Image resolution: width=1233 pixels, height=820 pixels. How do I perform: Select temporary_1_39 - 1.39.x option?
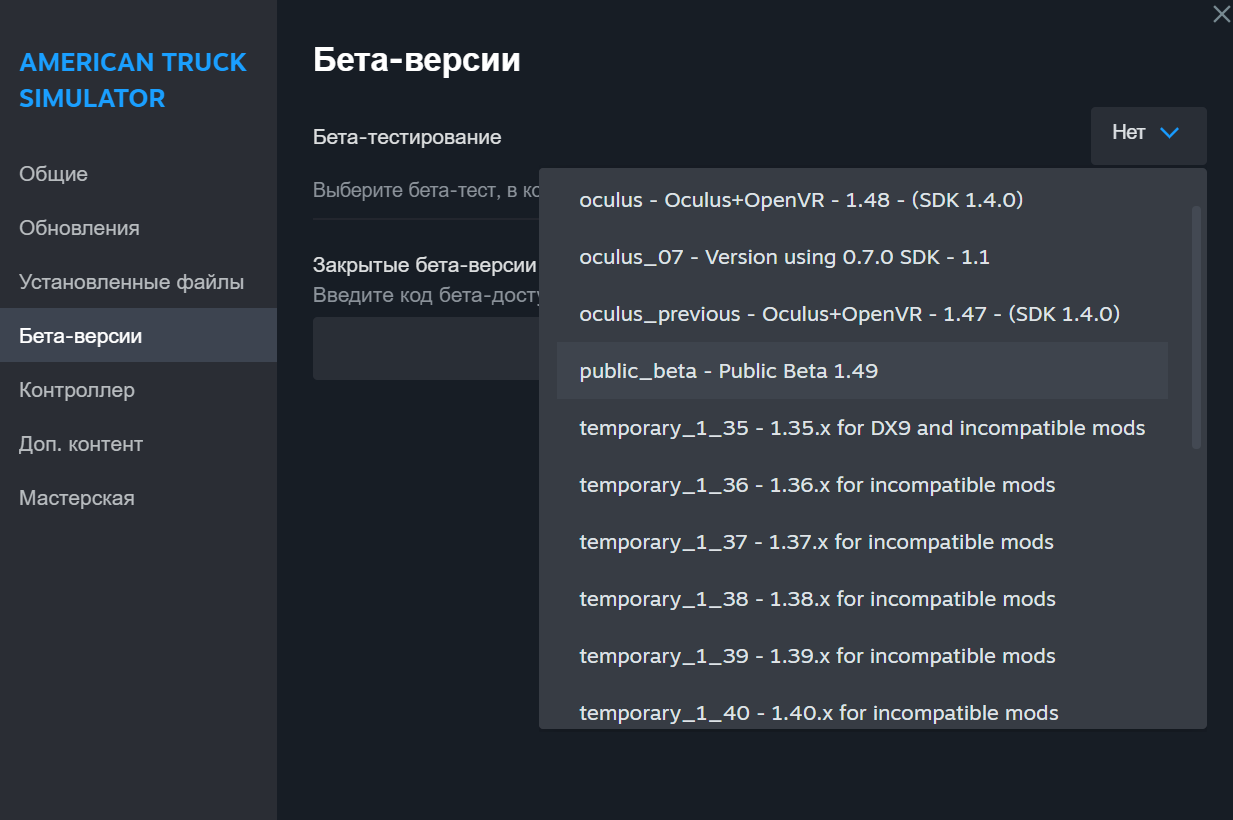tap(817, 656)
